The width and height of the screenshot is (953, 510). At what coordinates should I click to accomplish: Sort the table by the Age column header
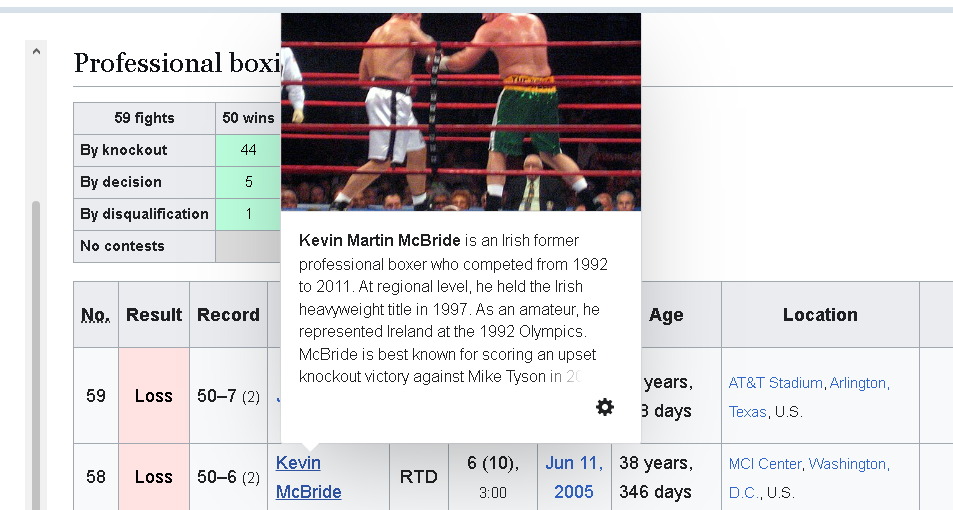coord(666,315)
